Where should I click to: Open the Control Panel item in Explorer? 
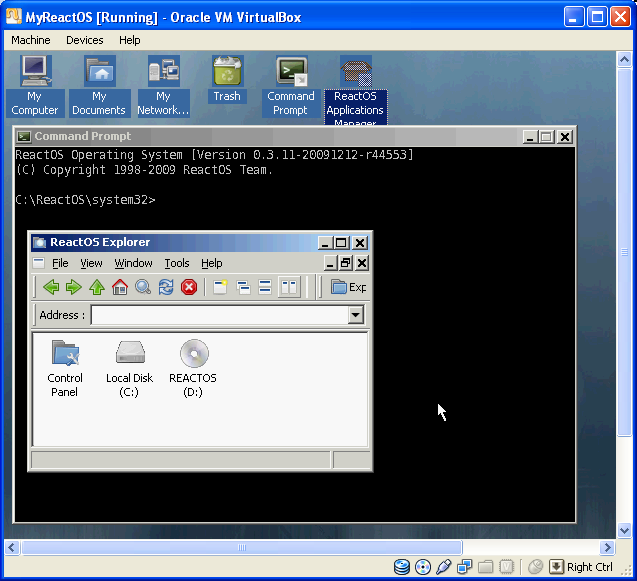tap(65, 369)
